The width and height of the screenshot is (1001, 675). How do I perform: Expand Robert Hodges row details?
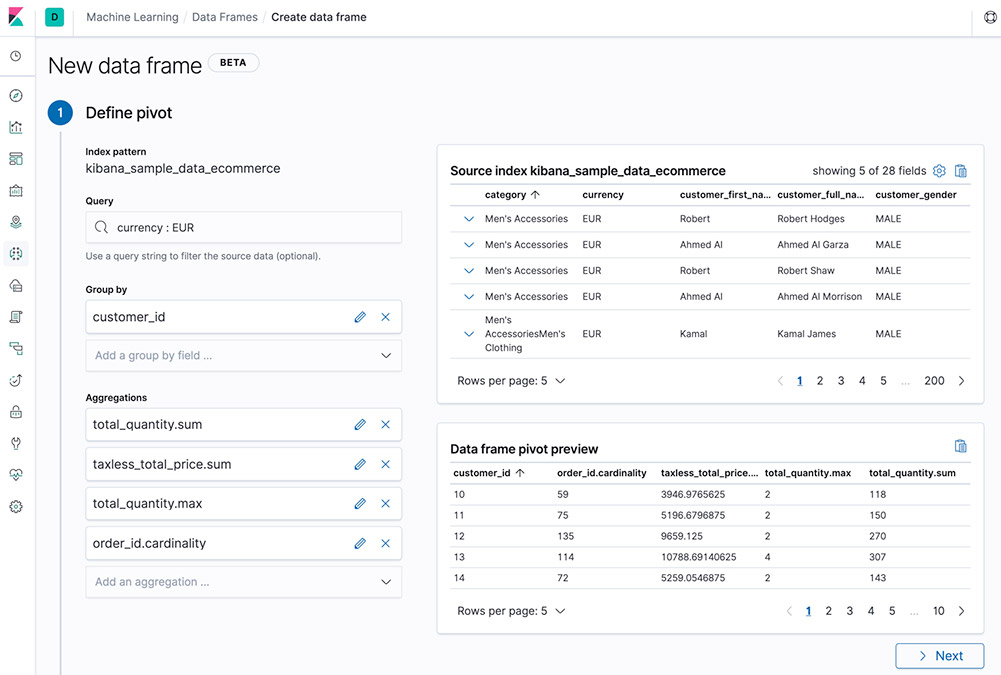[469, 219]
